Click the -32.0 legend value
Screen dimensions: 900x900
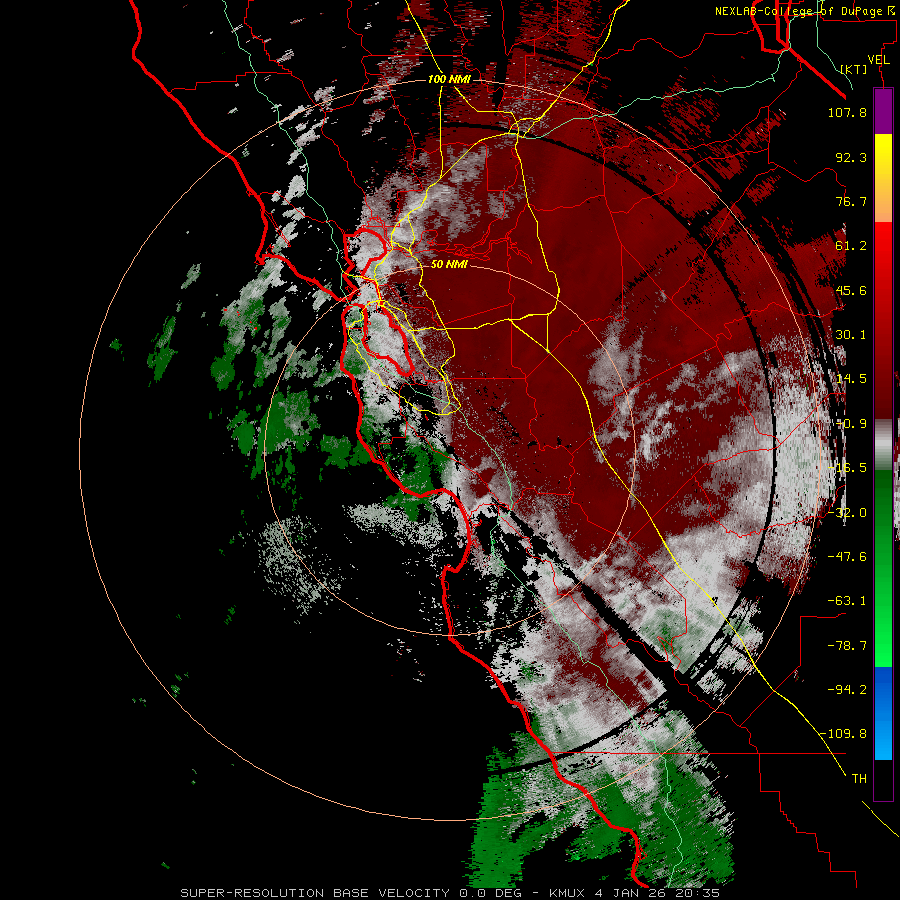click(x=847, y=513)
